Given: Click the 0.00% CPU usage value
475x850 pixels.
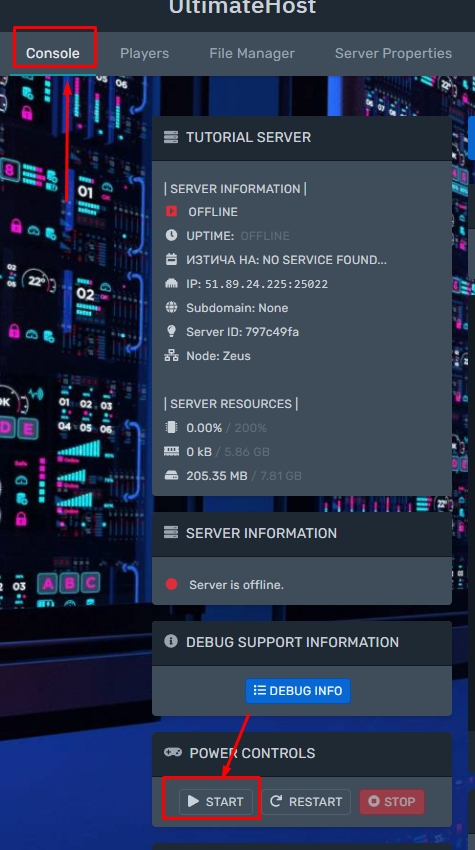Looking at the screenshot, I should coord(204,428).
